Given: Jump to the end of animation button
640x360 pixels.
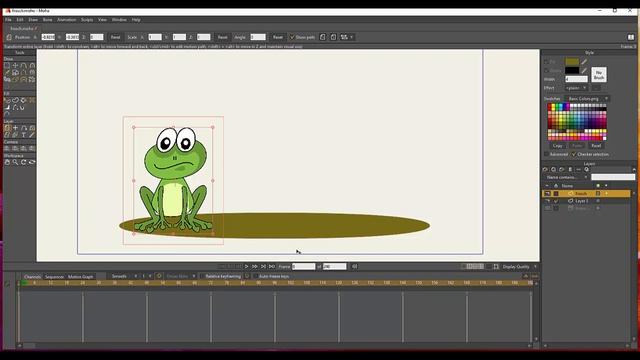Looking at the screenshot, I should pyautogui.click(x=272, y=267).
